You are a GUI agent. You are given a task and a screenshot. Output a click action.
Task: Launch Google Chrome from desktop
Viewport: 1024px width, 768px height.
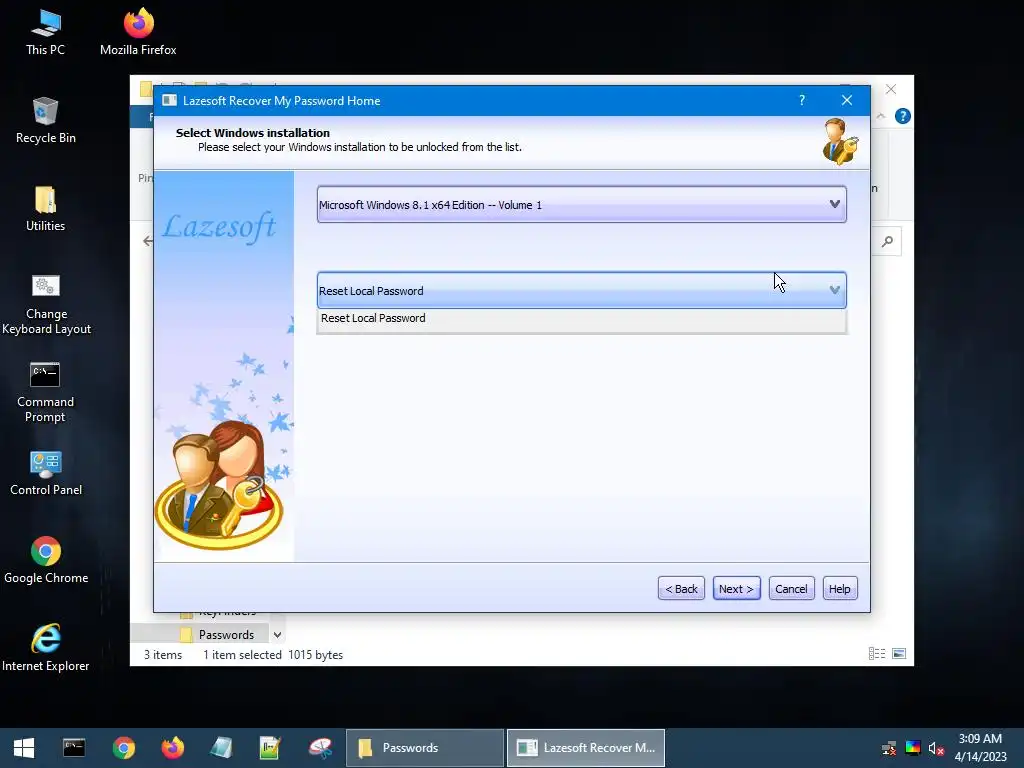pos(46,560)
